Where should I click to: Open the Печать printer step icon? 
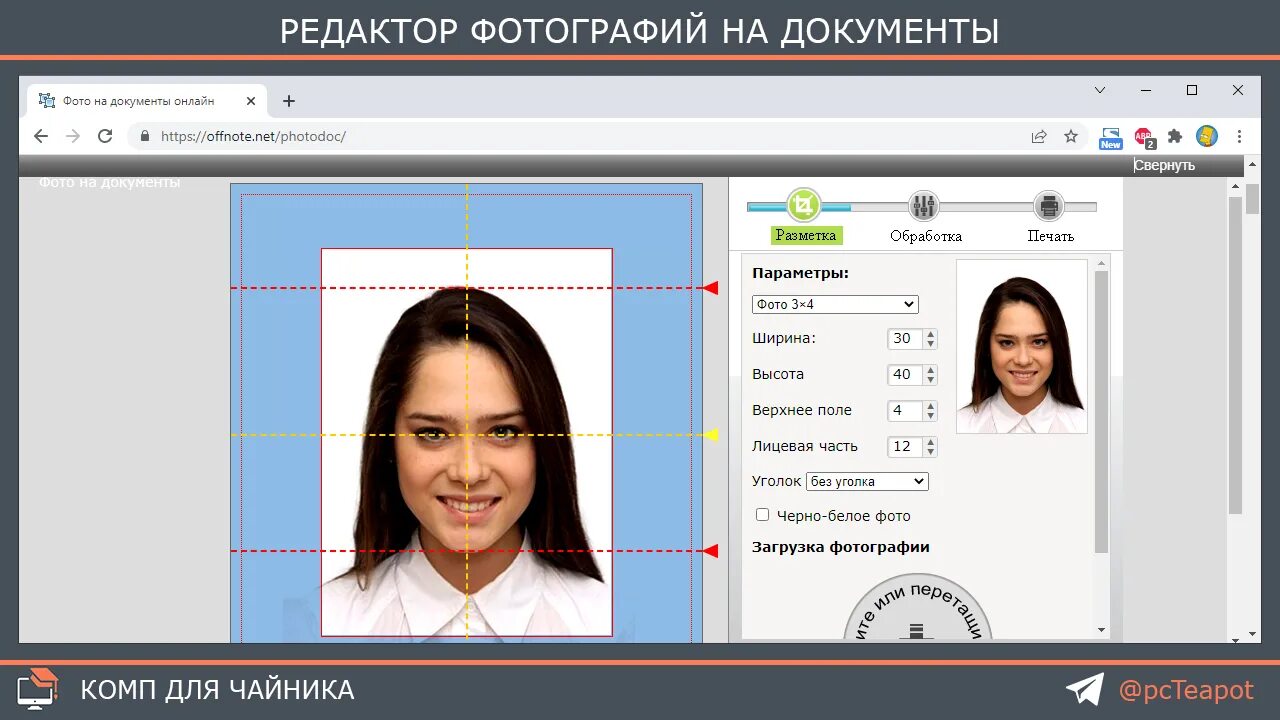point(1049,206)
